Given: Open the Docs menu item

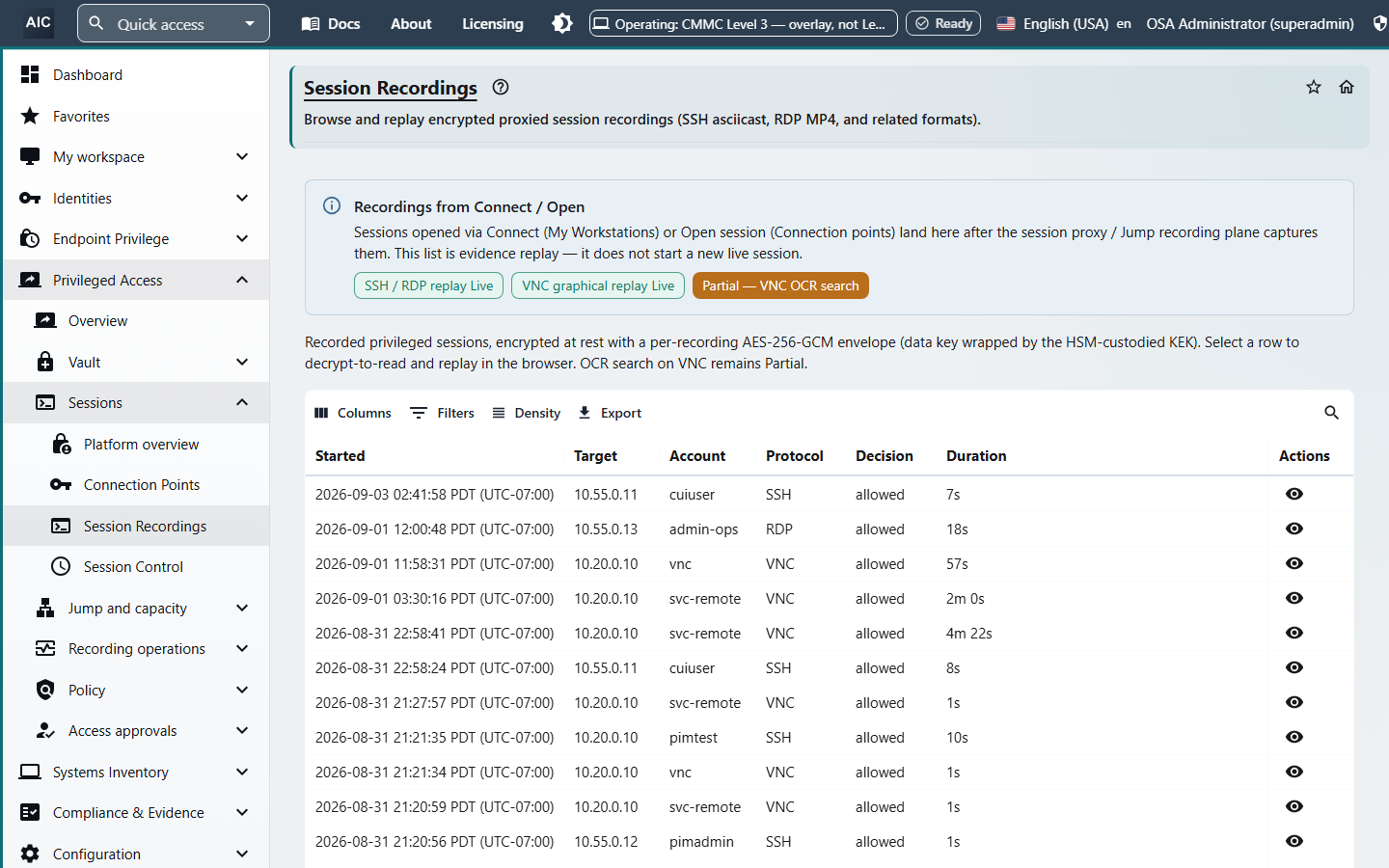Looking at the screenshot, I should tap(331, 23).
